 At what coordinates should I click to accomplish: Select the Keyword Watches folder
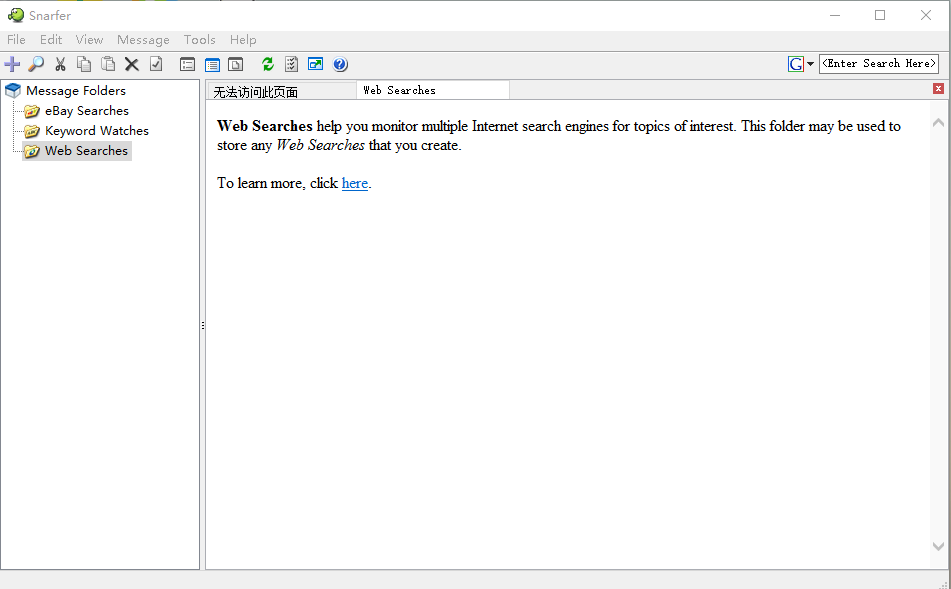(x=96, y=131)
